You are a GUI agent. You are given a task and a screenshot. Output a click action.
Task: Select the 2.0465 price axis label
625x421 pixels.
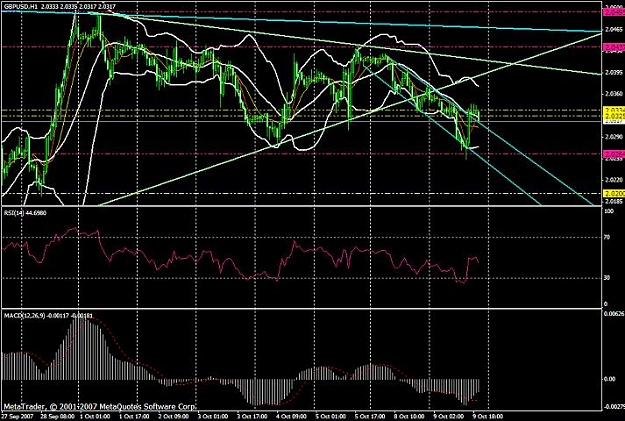(614, 30)
